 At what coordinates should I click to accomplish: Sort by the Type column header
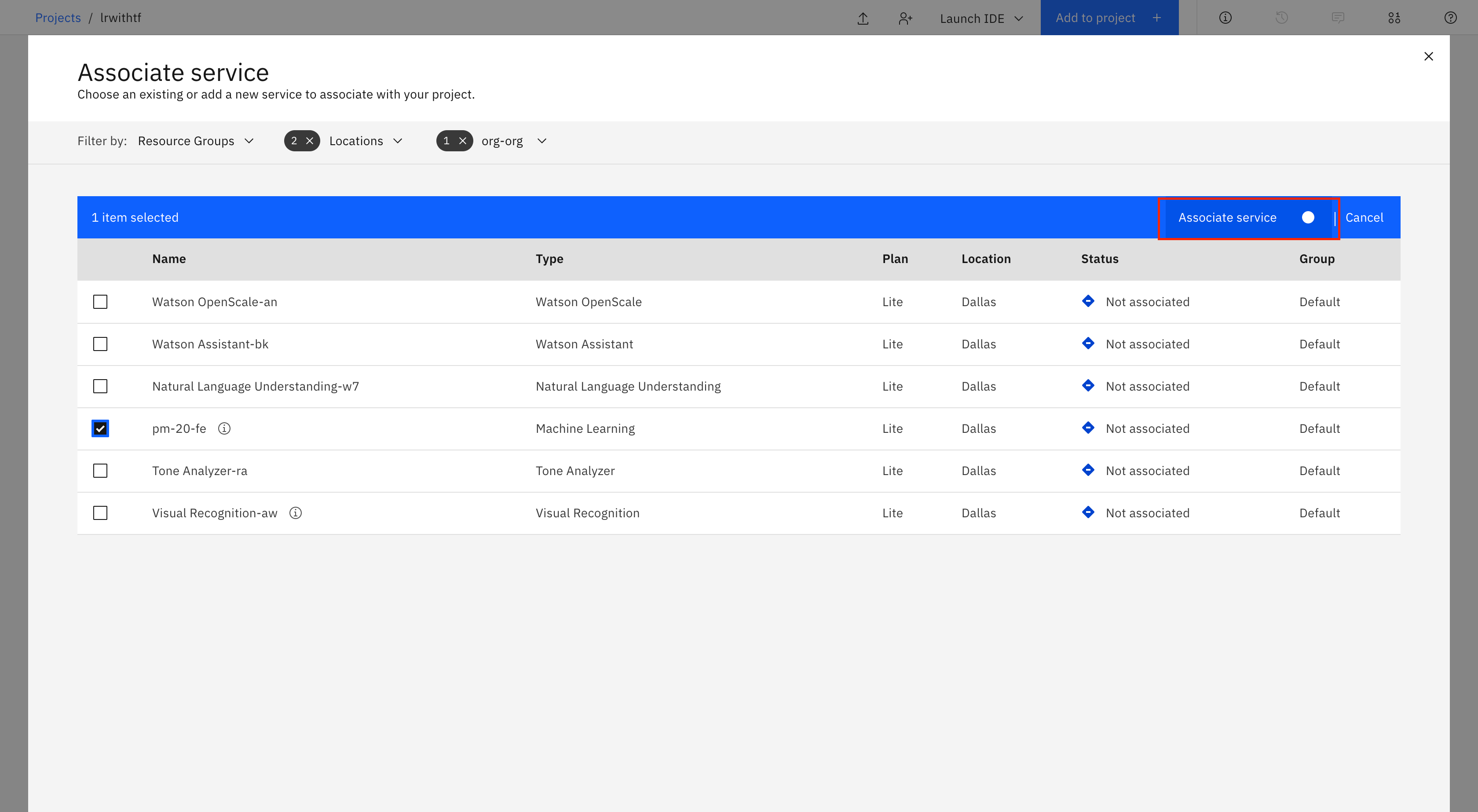point(549,259)
